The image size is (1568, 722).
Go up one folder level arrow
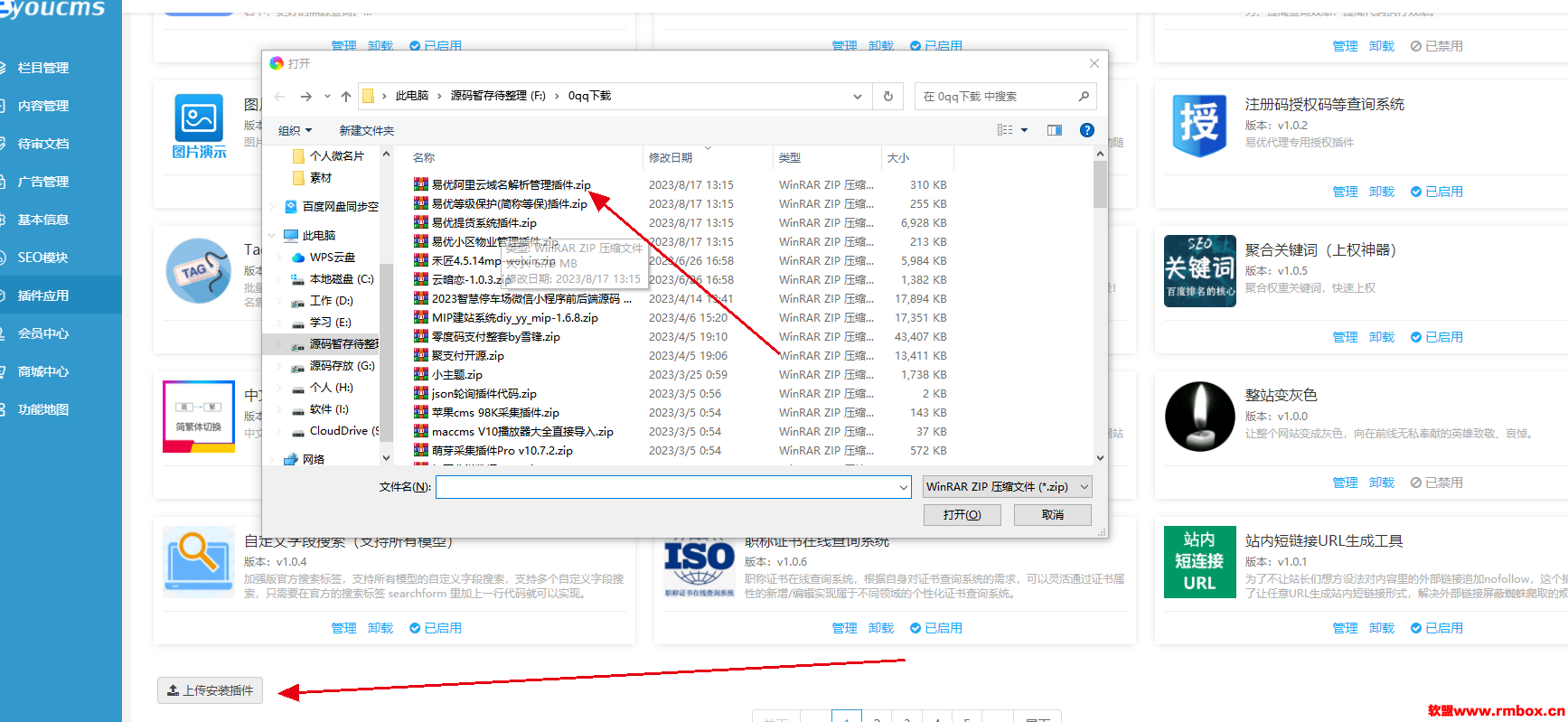click(346, 96)
